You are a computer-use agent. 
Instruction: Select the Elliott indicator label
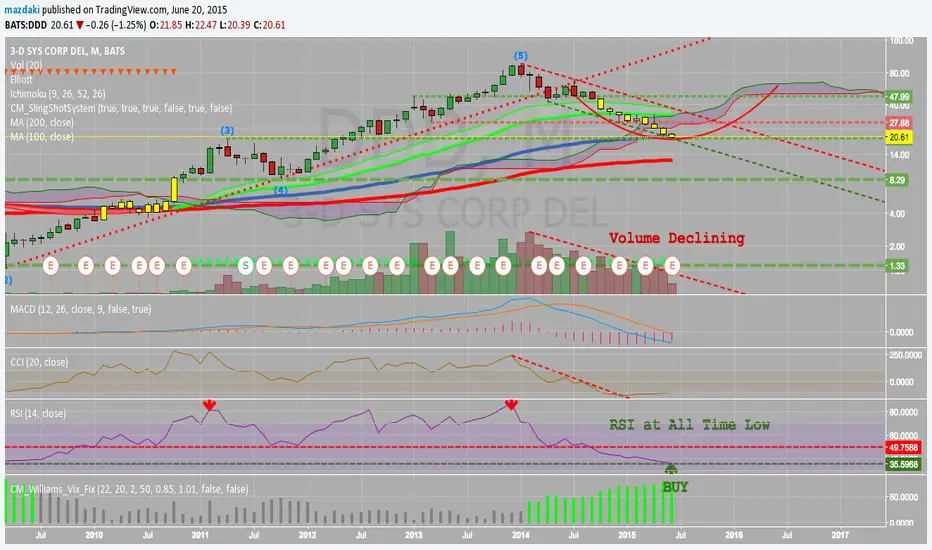click(x=21, y=79)
